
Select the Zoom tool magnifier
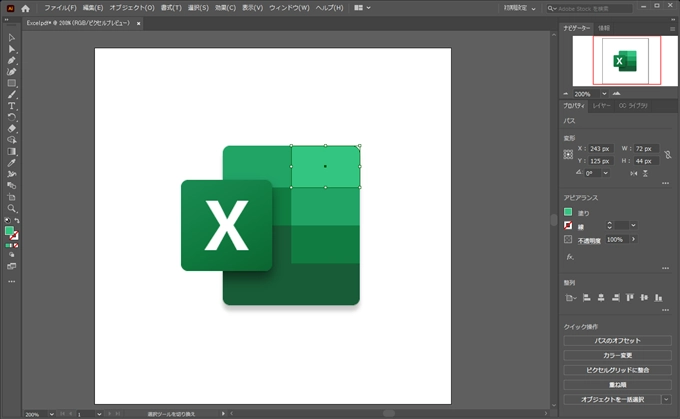point(12,208)
